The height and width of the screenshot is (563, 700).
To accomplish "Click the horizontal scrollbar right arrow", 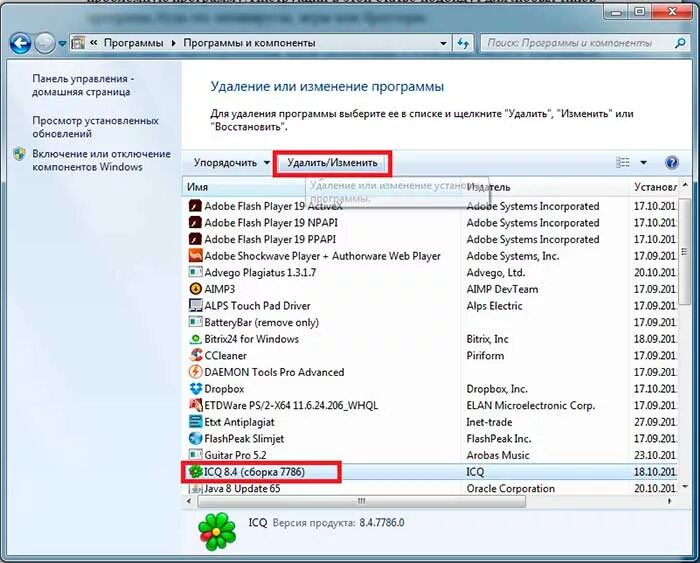I will click(670, 501).
